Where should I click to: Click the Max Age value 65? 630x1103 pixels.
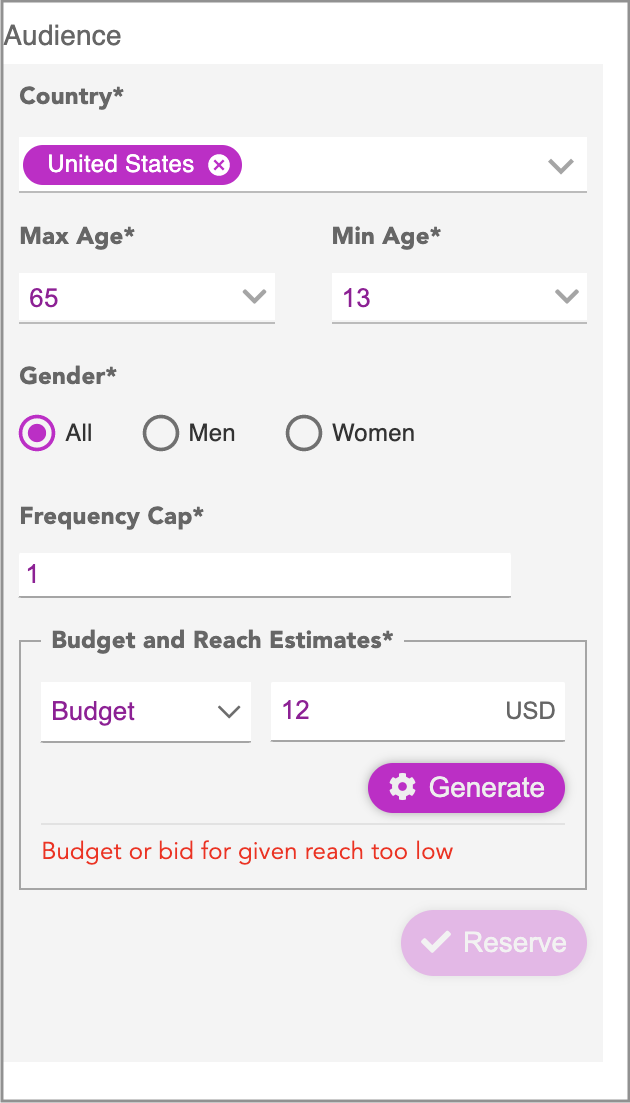(44, 298)
